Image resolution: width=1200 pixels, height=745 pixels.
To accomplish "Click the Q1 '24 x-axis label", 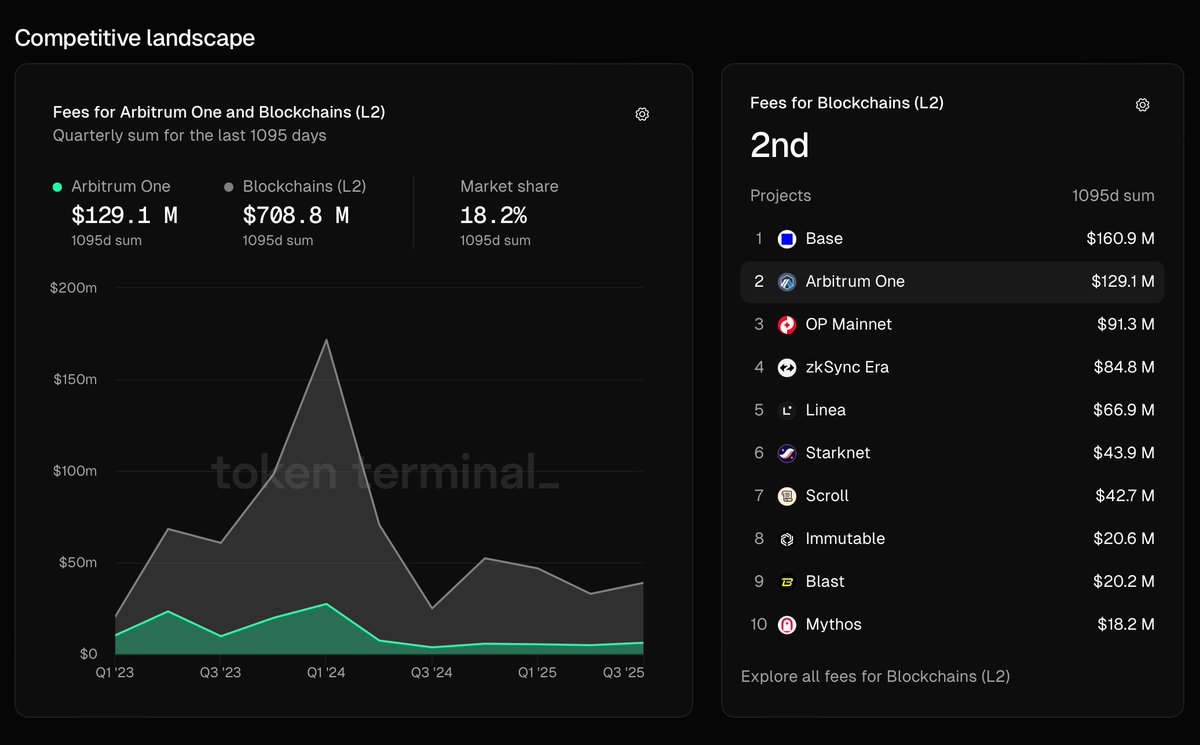I will [325, 673].
